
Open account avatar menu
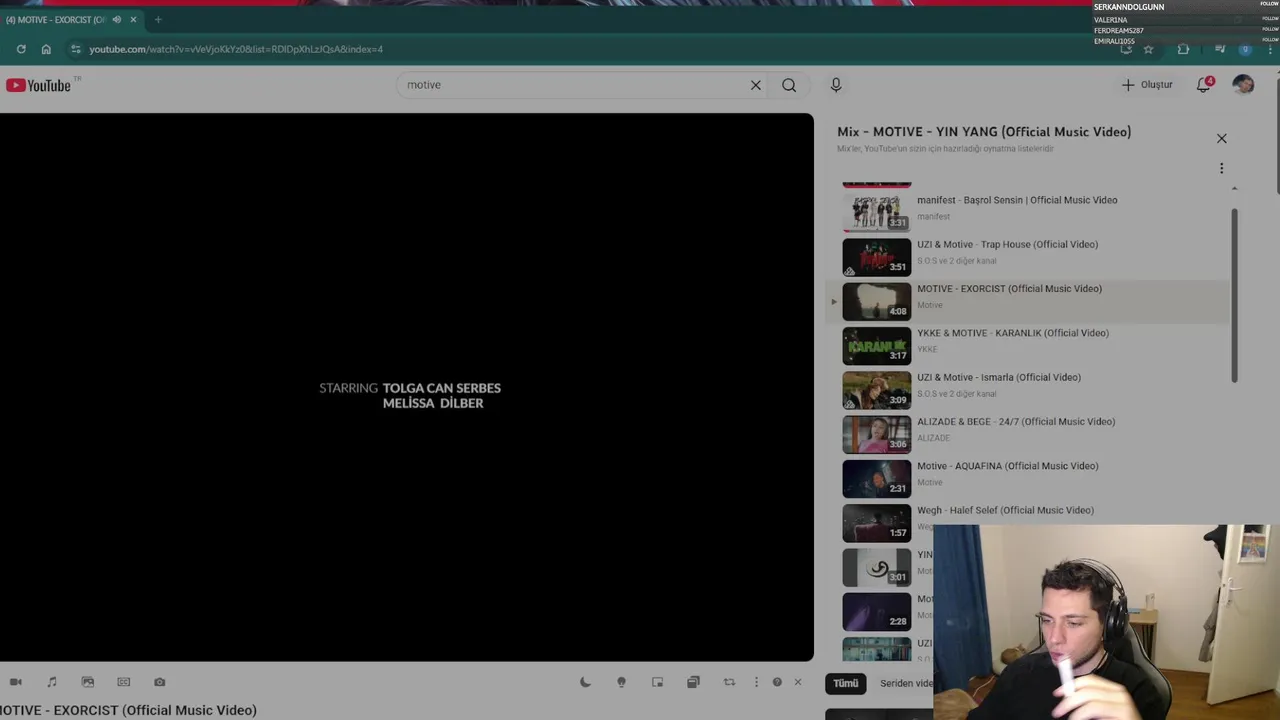click(x=1243, y=85)
